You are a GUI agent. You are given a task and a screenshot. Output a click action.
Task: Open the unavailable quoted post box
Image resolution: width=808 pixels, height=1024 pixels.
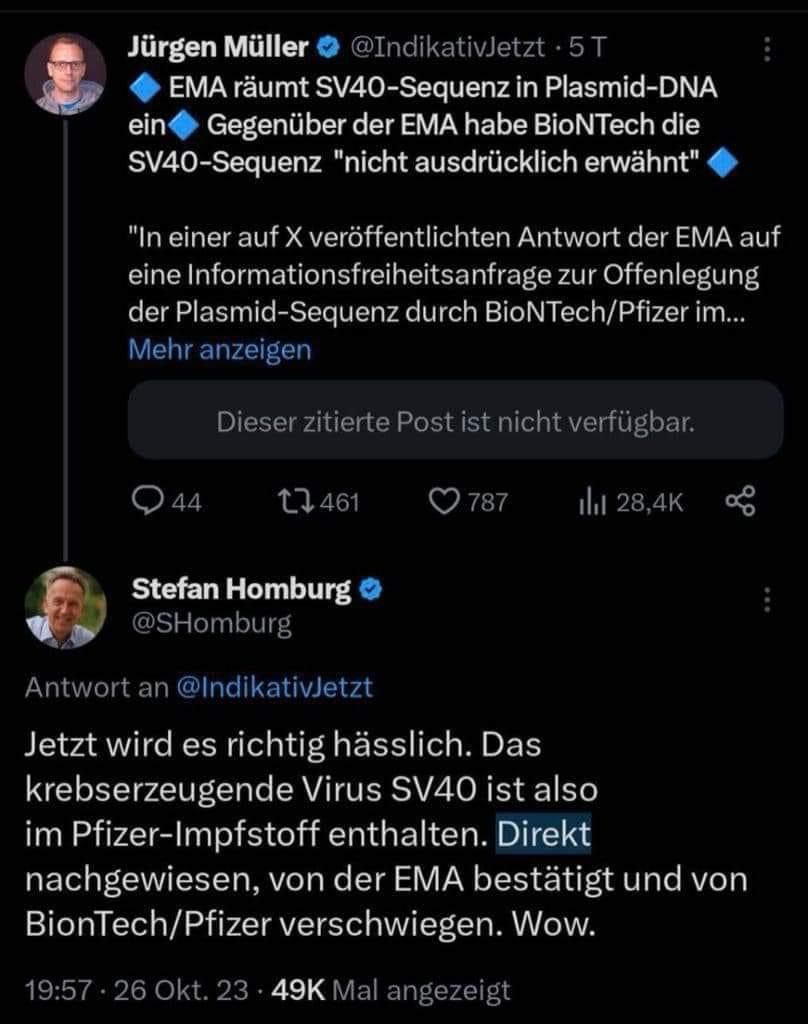pos(455,422)
